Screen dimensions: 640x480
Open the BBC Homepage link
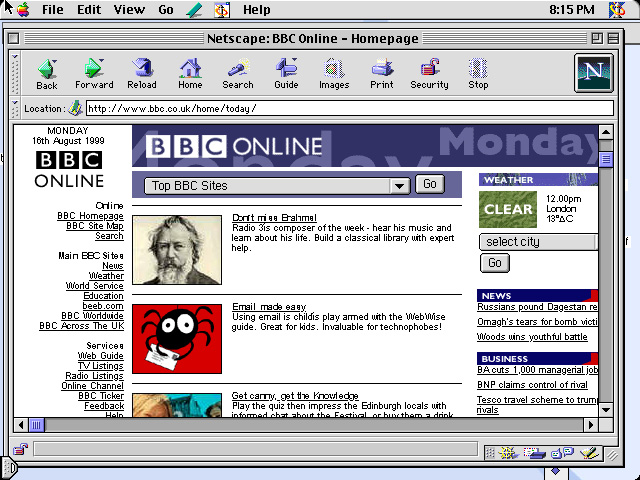tap(90, 216)
